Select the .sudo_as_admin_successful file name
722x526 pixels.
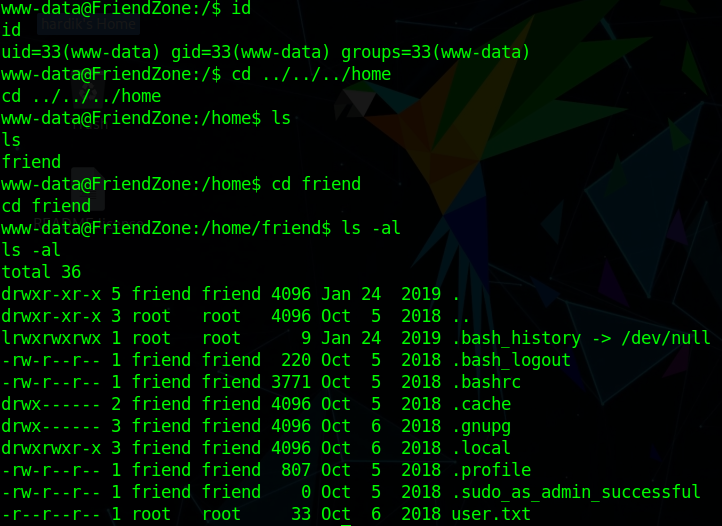[x=575, y=492]
